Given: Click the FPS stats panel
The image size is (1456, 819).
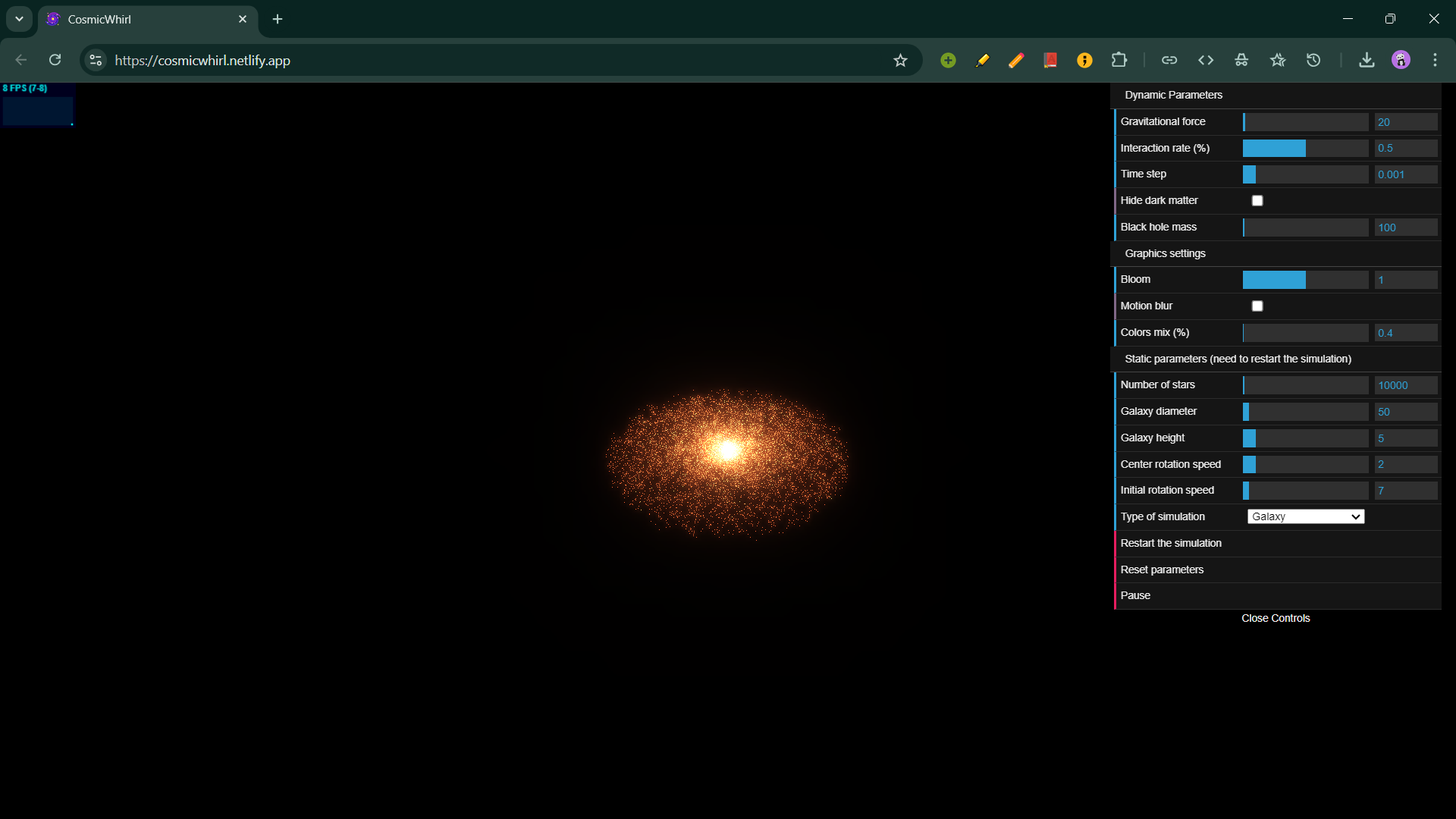Looking at the screenshot, I should pos(37,105).
